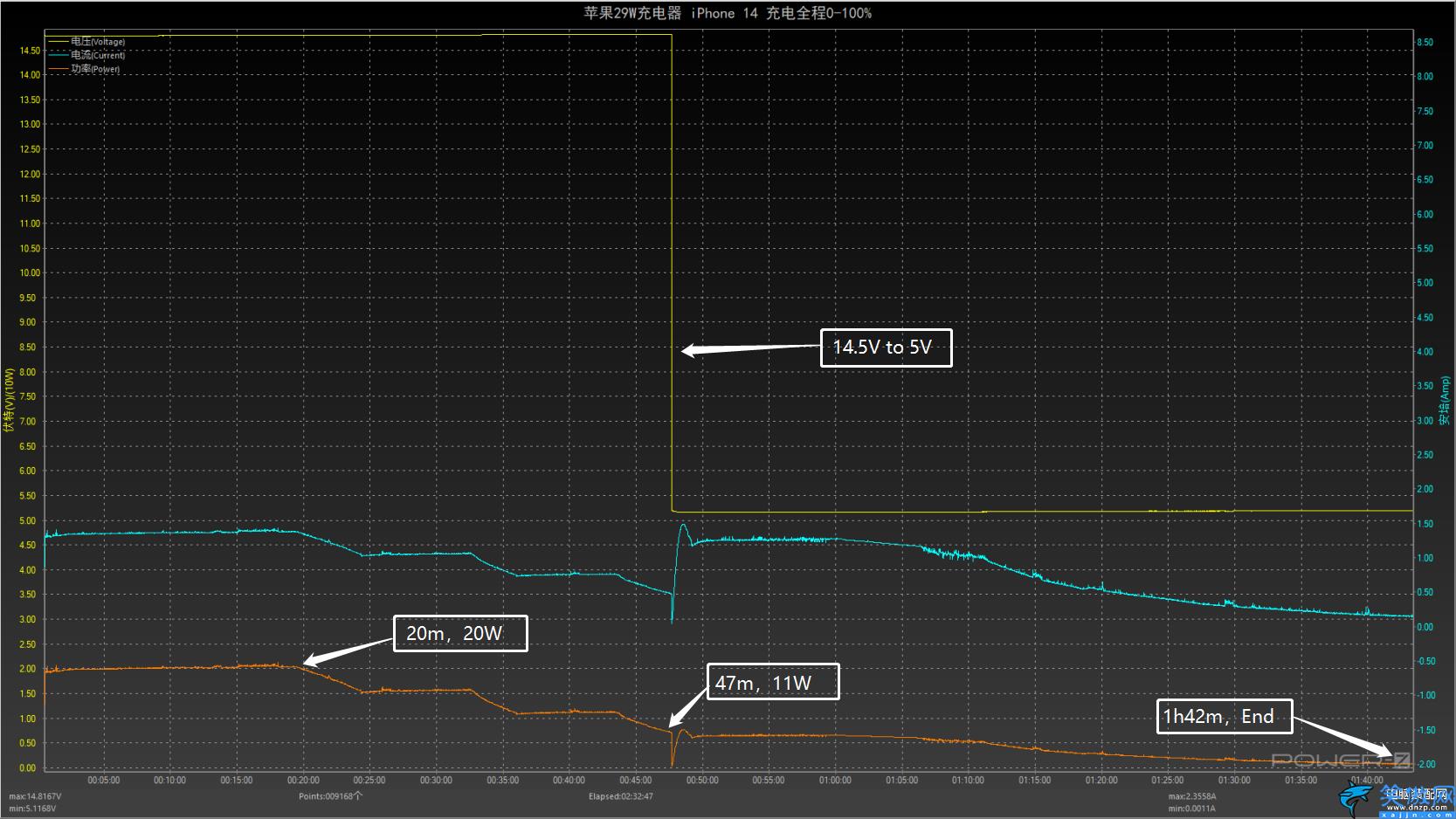The image size is (1456, 819).
Task: Click the 10.00 tick on left voltage axis
Action: [x=30, y=273]
